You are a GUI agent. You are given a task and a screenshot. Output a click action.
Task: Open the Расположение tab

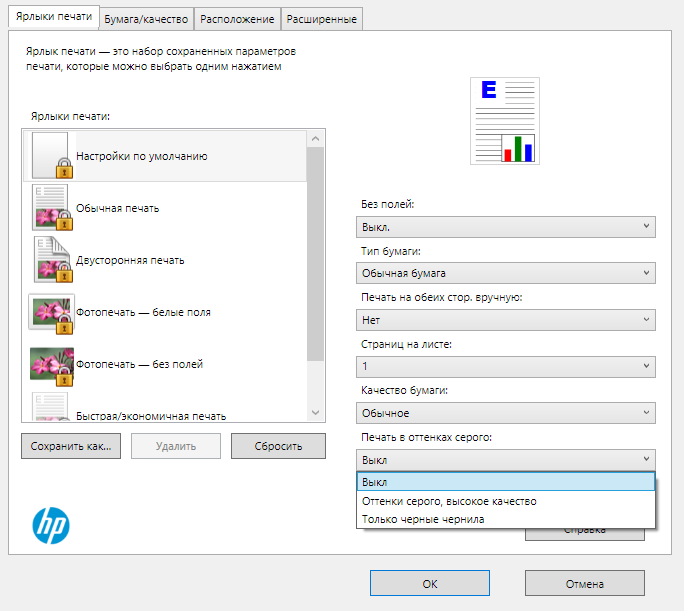click(237, 18)
